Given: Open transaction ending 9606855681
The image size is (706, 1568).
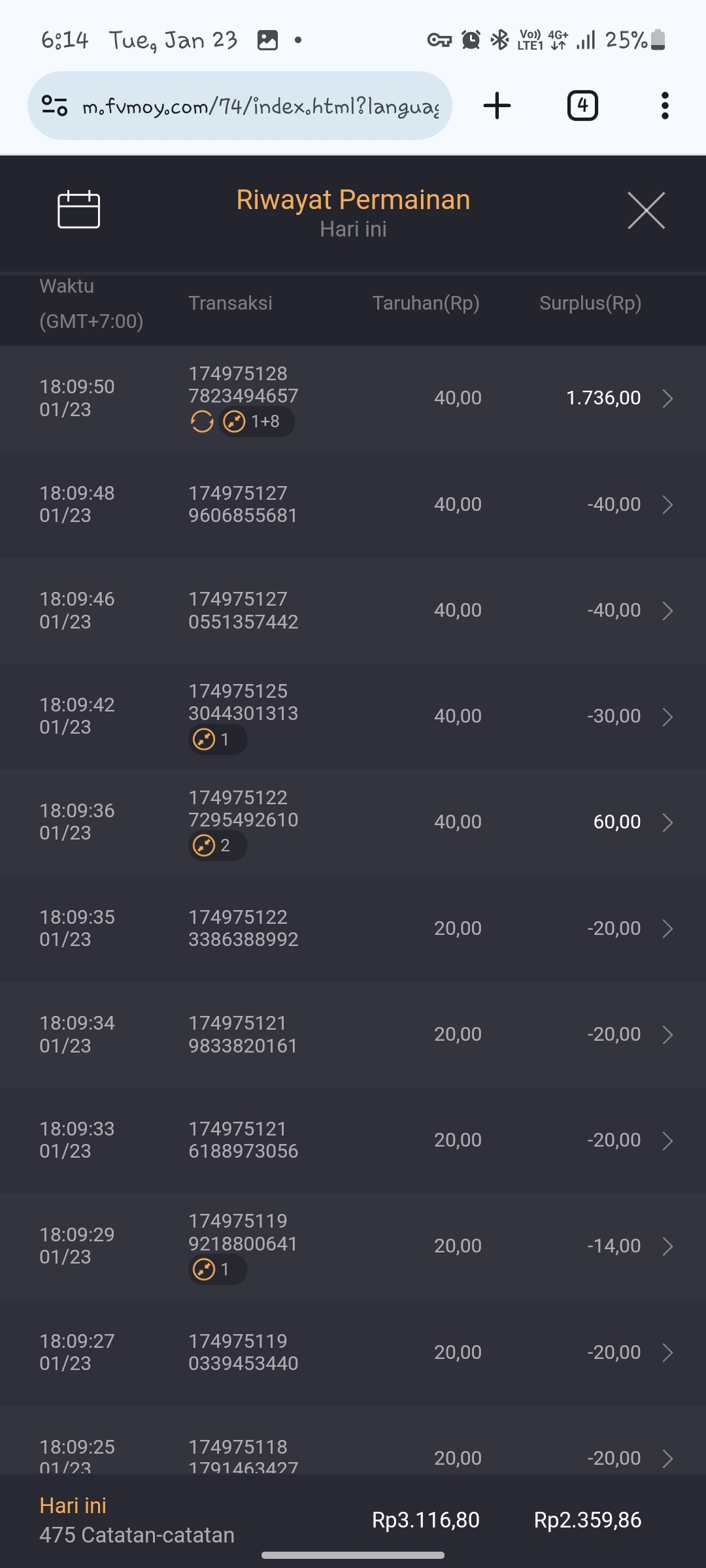Looking at the screenshot, I should 243,504.
